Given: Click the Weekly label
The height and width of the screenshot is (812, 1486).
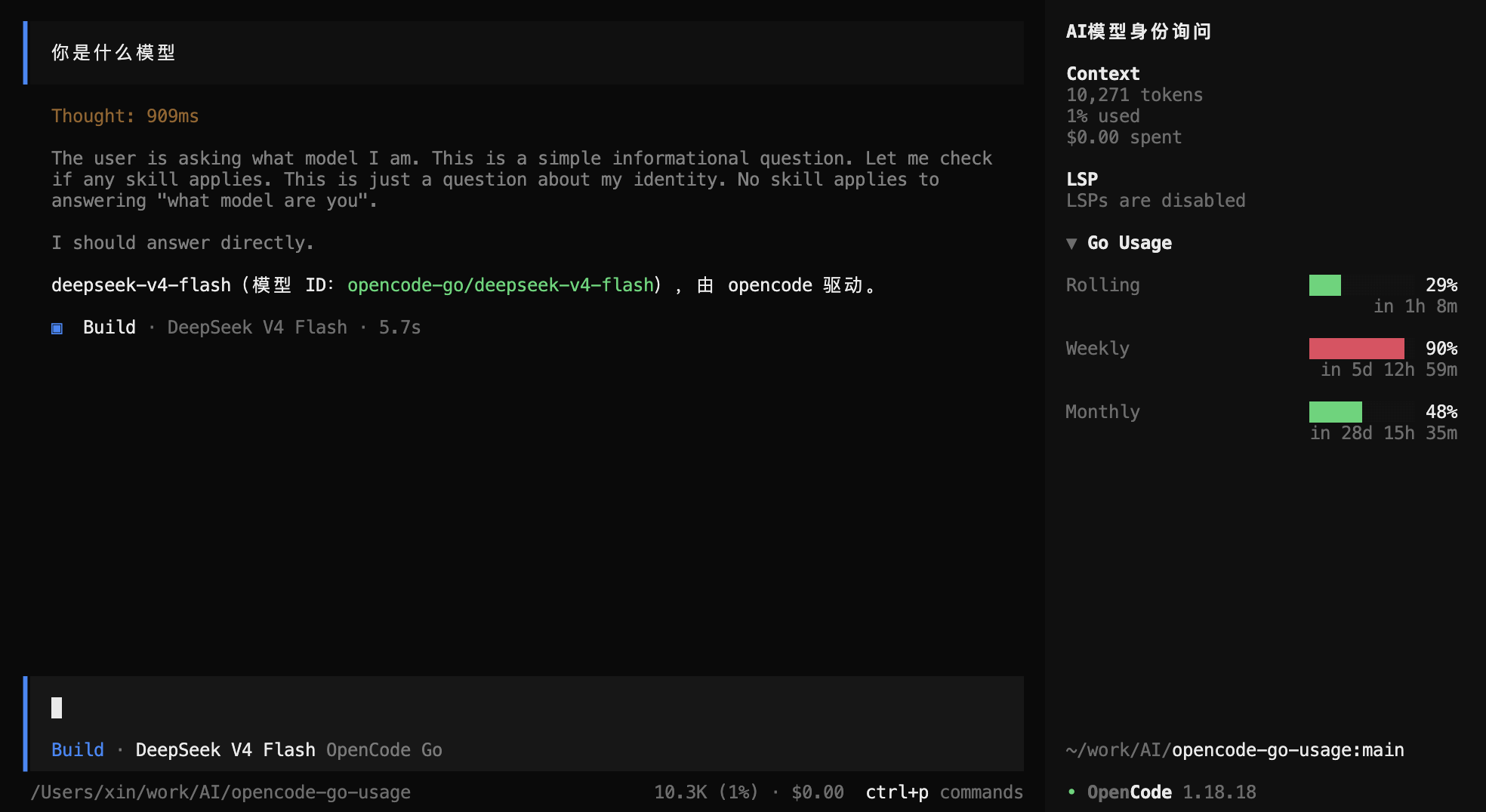Looking at the screenshot, I should click(1098, 349).
